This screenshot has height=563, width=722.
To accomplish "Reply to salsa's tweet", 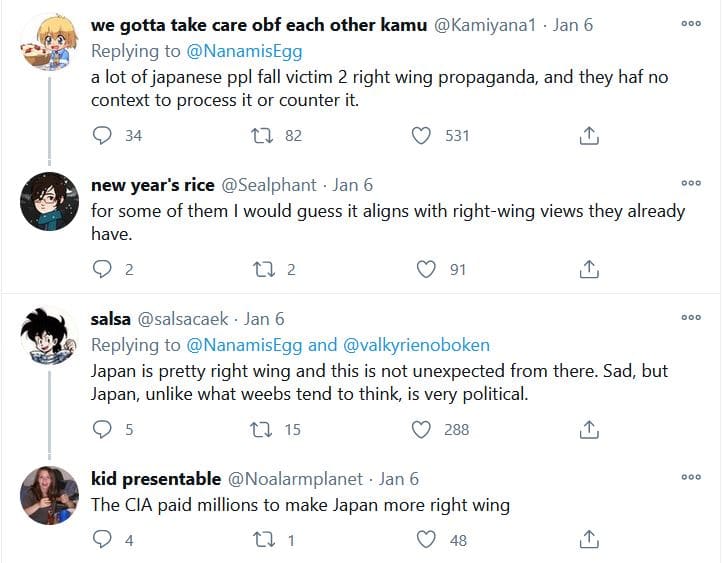I will (x=103, y=429).
